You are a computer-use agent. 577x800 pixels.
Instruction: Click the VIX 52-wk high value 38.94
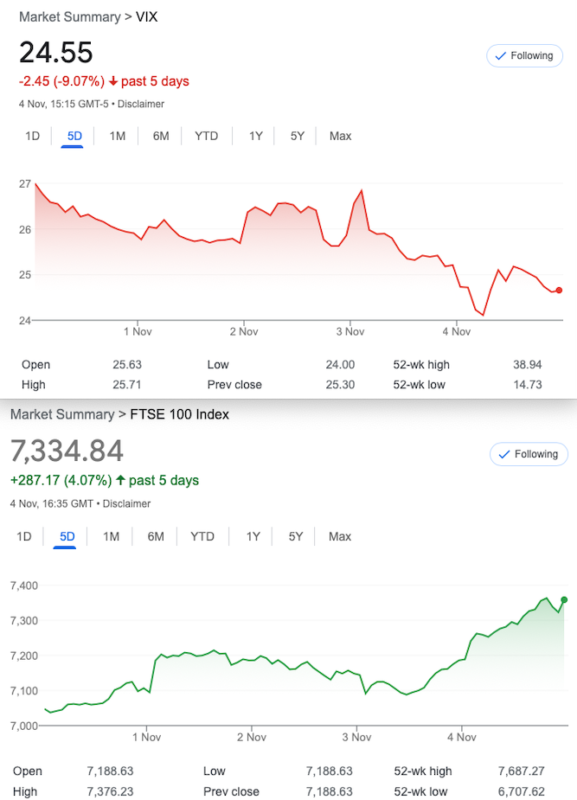coord(528,365)
